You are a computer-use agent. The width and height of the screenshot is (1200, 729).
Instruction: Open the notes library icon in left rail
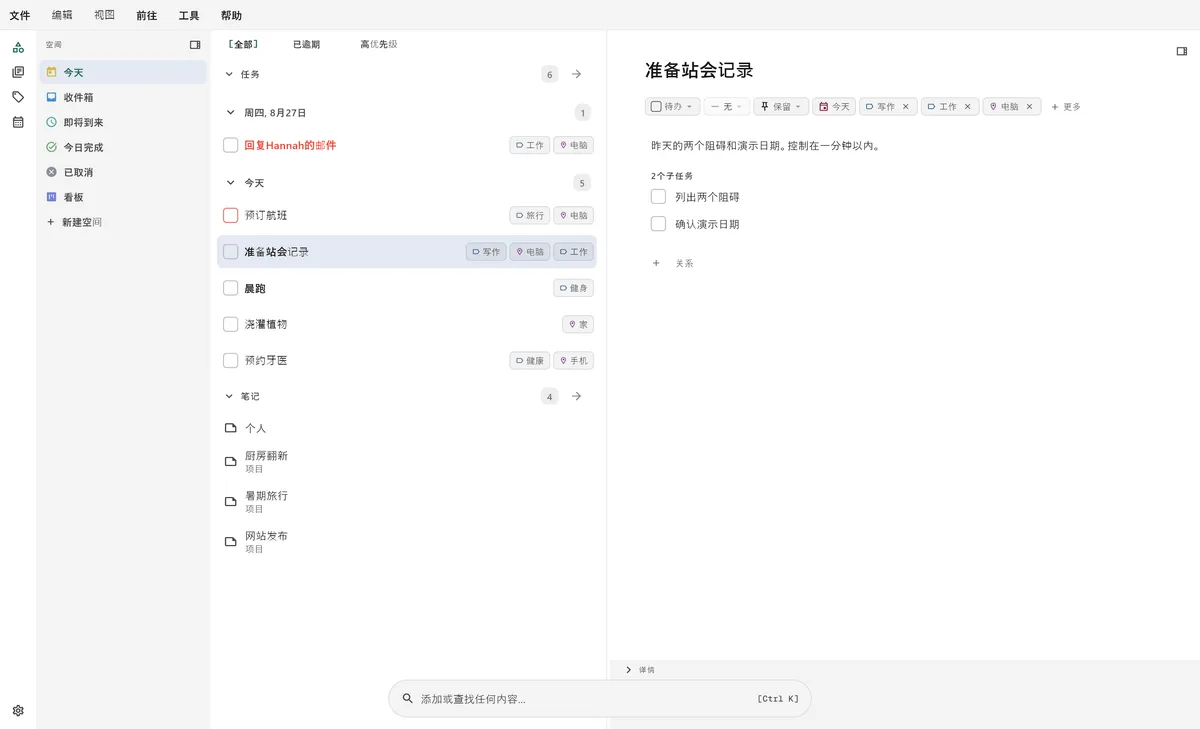click(x=18, y=72)
